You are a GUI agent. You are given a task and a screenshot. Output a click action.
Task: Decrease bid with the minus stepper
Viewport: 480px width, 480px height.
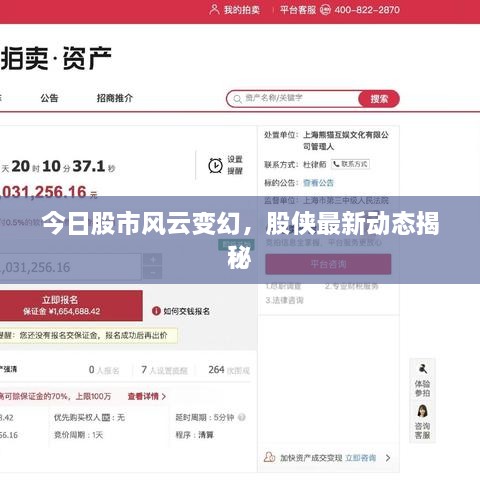pyautogui.click(x=153, y=273)
